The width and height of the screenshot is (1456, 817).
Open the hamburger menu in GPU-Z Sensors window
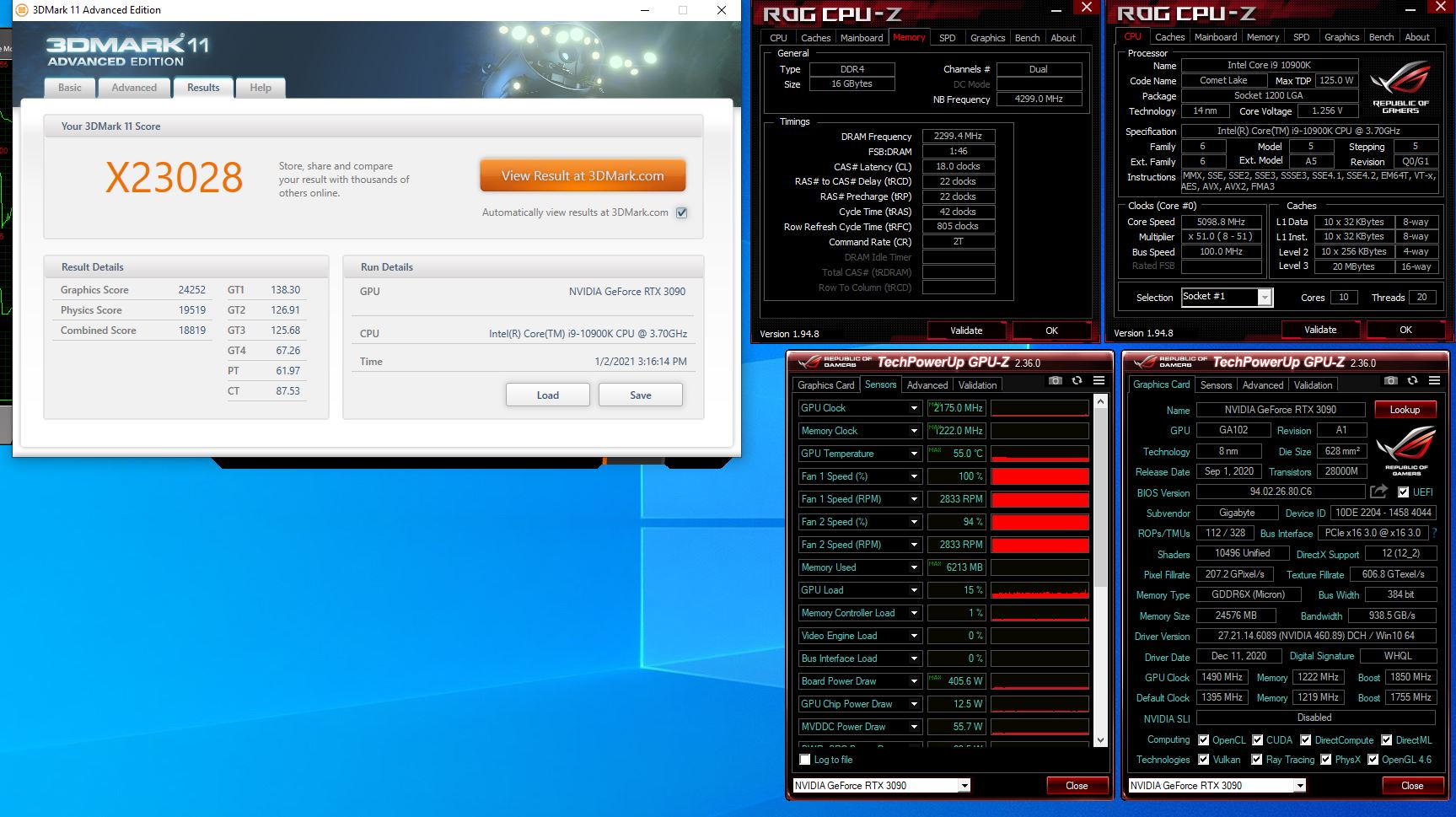[1099, 381]
